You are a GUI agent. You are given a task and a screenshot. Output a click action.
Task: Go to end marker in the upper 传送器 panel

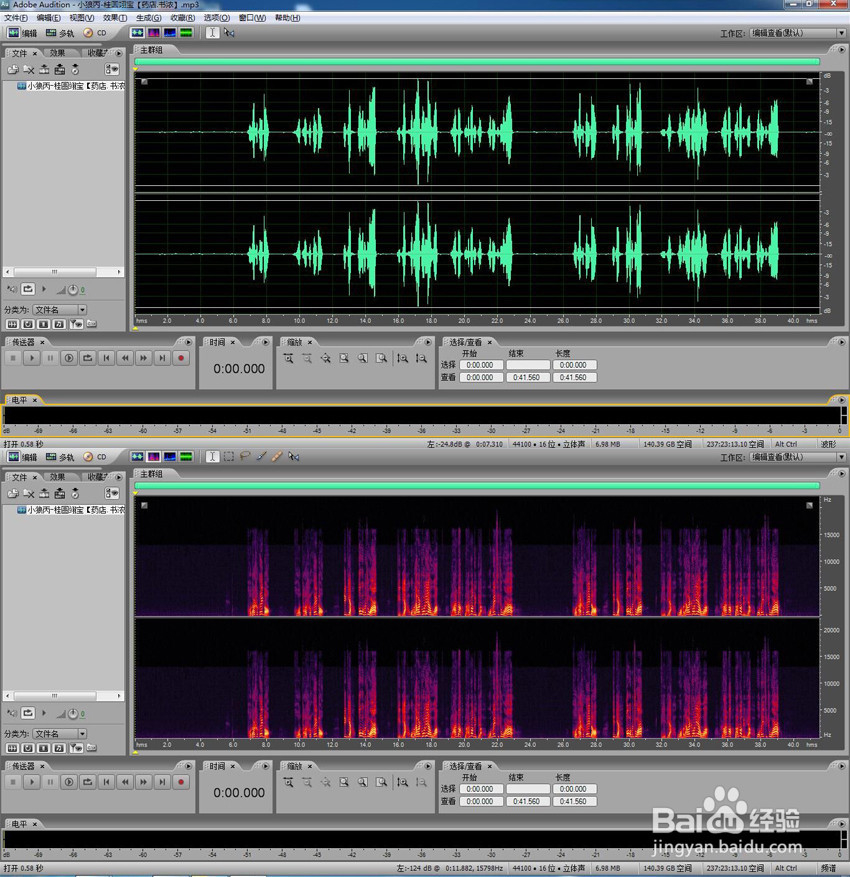coord(162,358)
